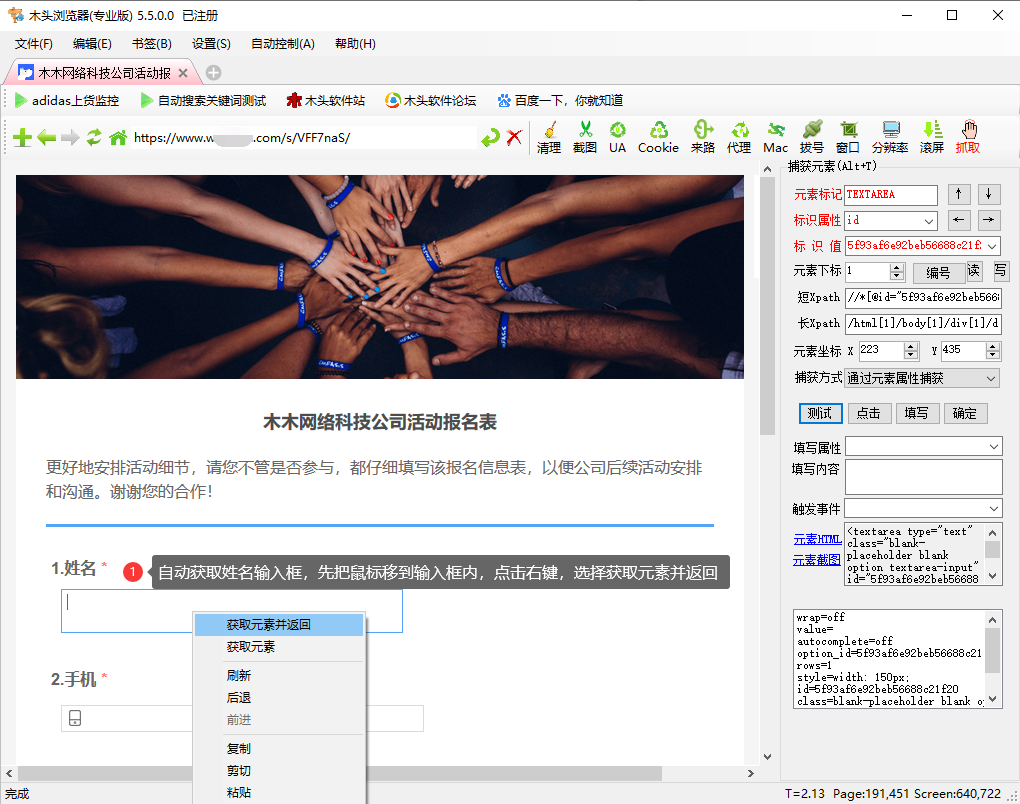Expand the 捕获方式 capture method dropdown
Viewport: 1020px width, 804px height.
click(990, 377)
